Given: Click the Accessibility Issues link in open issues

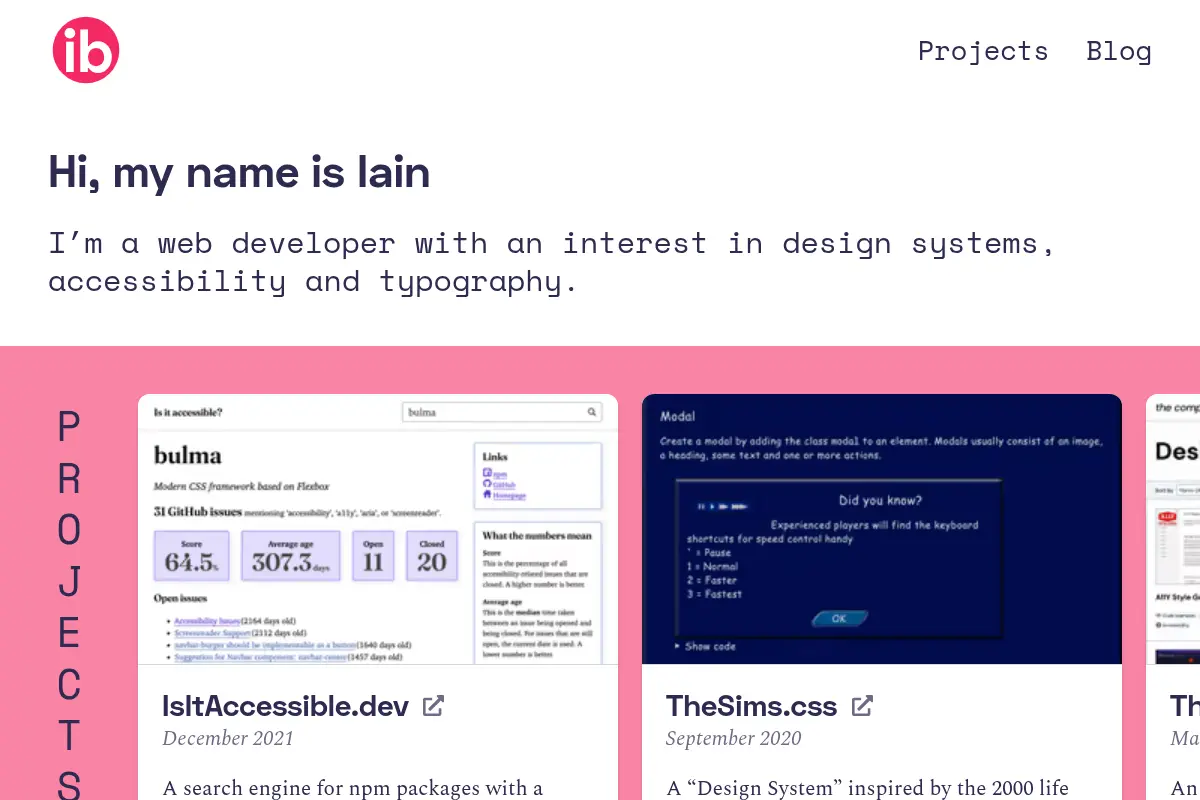Looking at the screenshot, I should coord(207,621).
